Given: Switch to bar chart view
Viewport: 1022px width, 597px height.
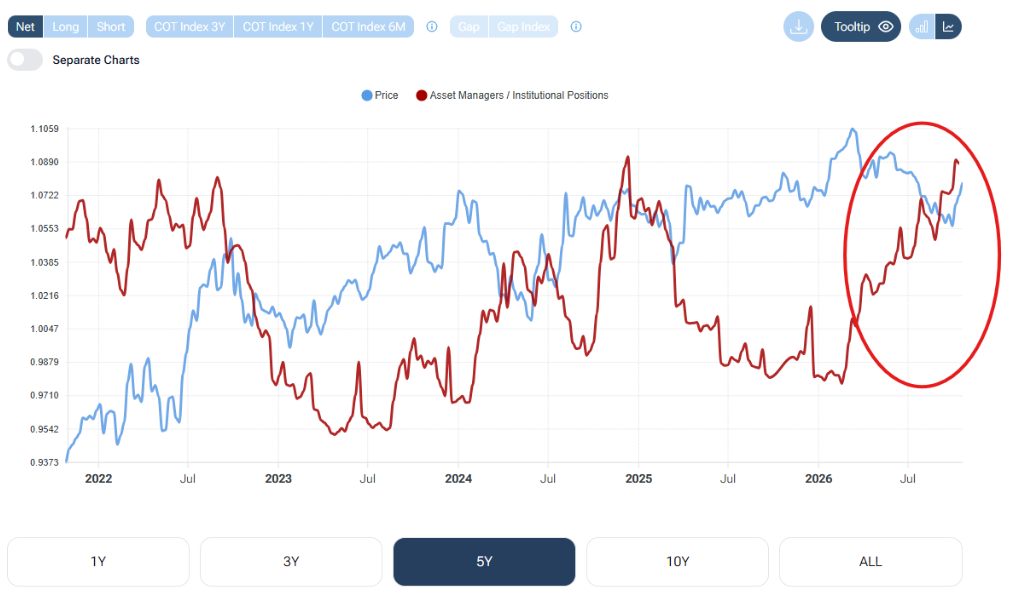Looking at the screenshot, I should 922,27.
